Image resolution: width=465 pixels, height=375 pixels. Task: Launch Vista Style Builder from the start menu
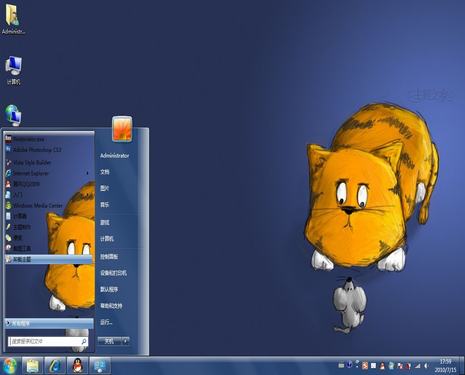(x=28, y=163)
